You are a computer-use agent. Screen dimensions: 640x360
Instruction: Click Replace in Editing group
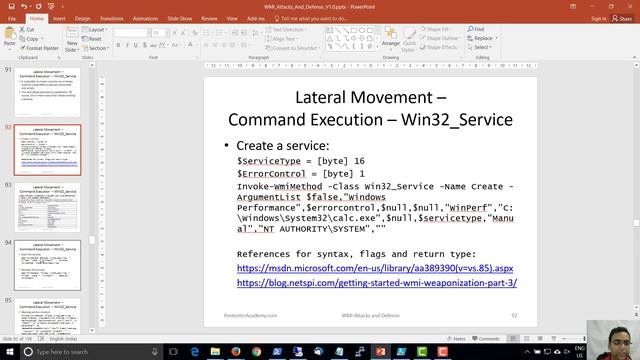click(x=482, y=38)
